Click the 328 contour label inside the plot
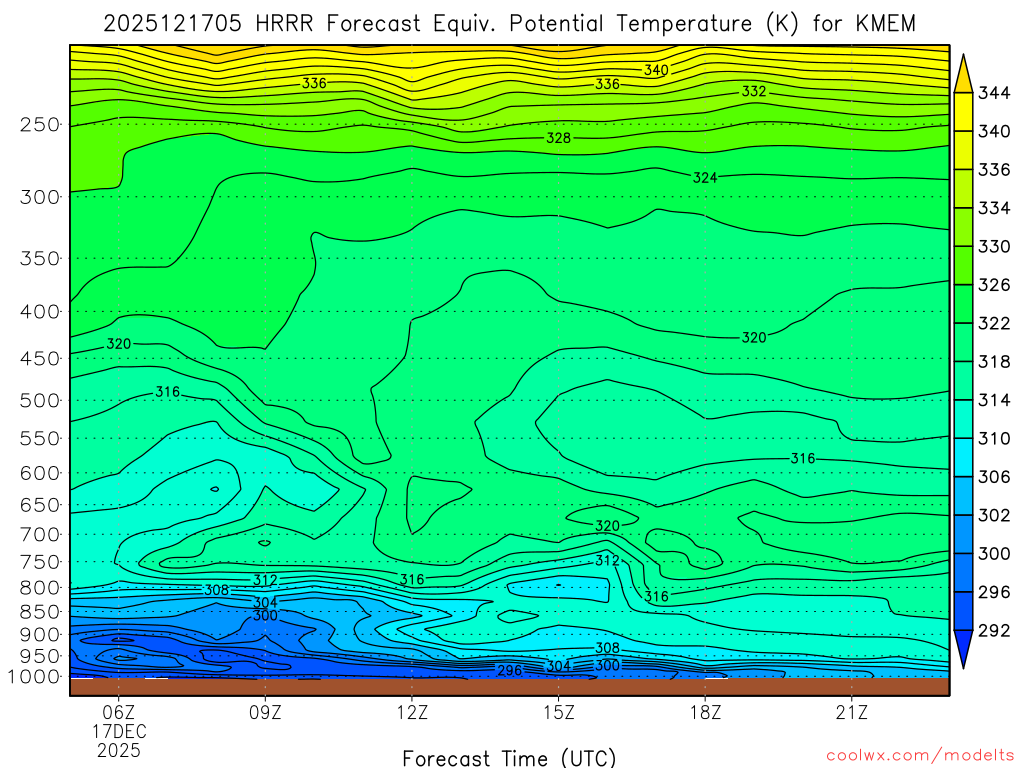 tap(559, 138)
